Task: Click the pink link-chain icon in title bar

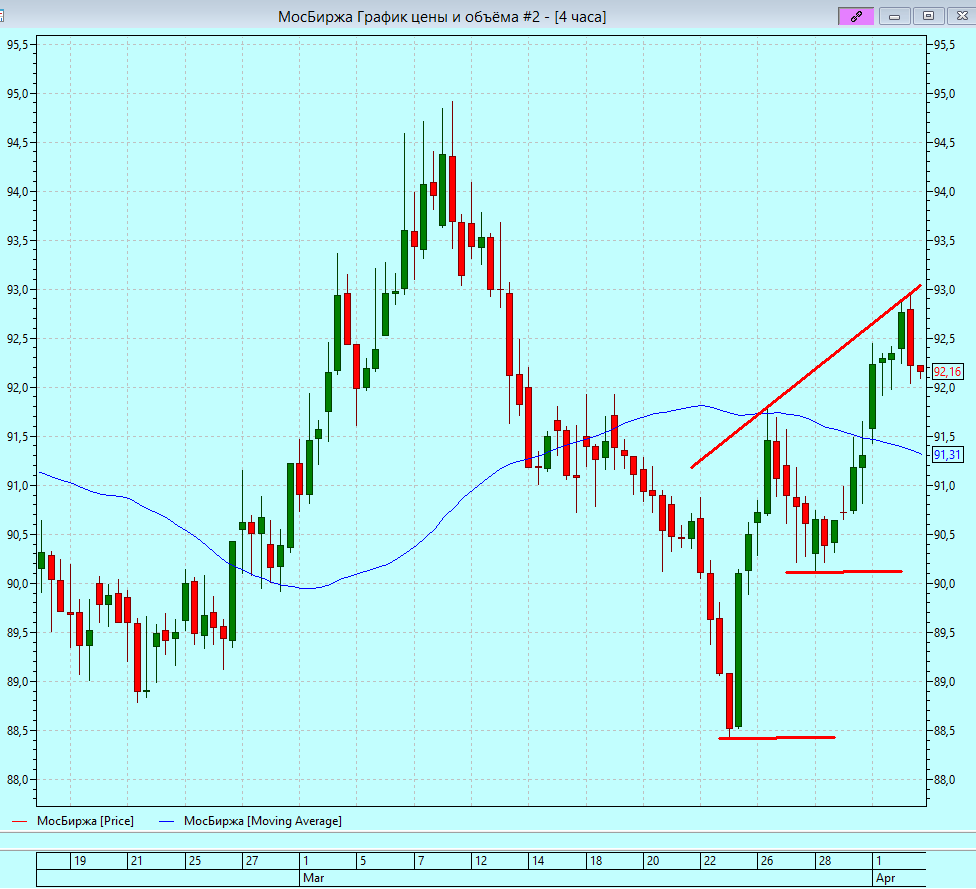Action: point(856,16)
